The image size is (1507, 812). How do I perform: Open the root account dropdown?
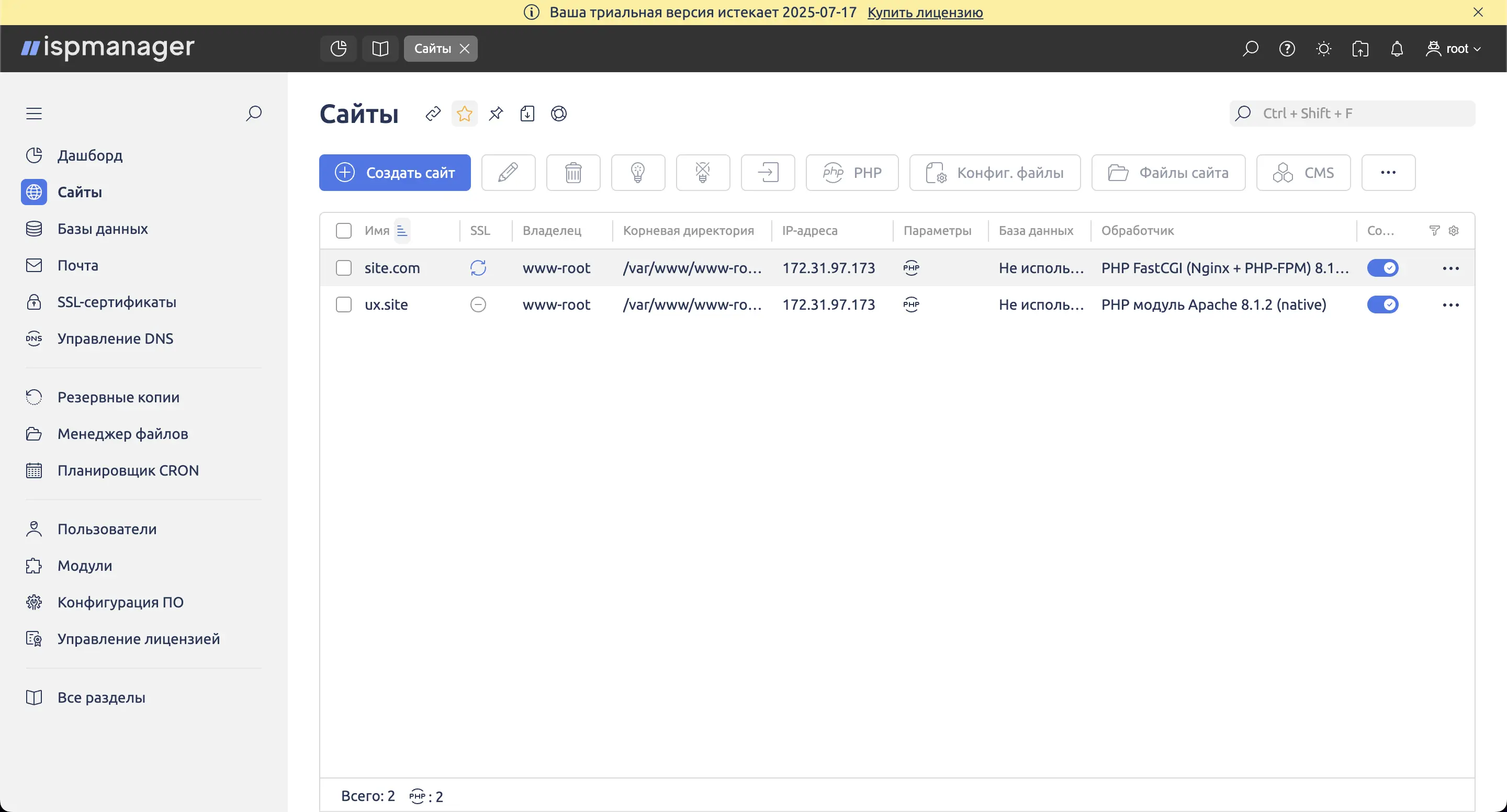click(1453, 49)
